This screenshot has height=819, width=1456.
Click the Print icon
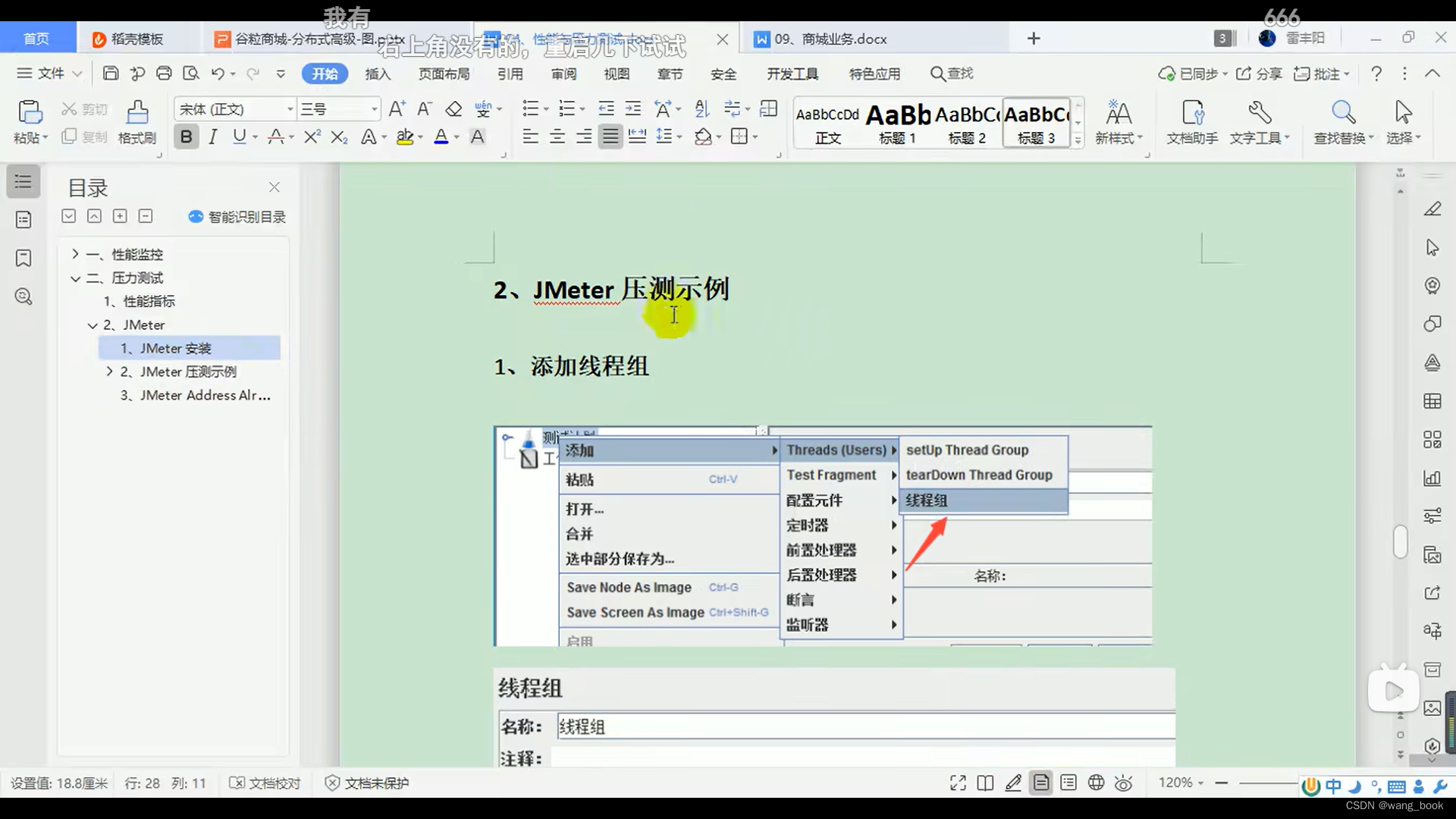click(164, 74)
